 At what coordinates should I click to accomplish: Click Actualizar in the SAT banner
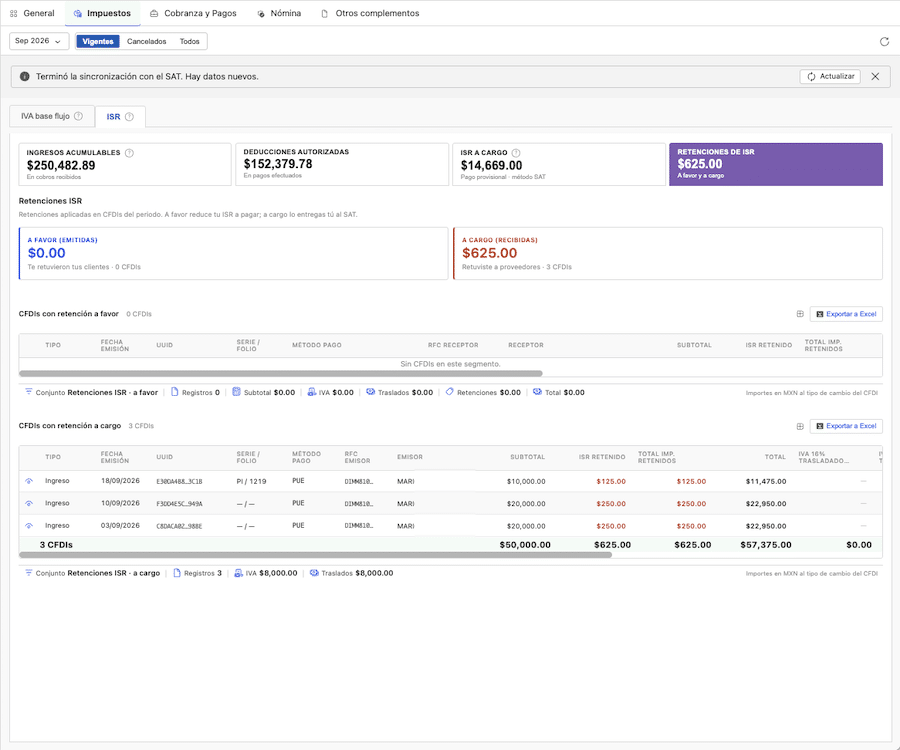[x=830, y=76]
